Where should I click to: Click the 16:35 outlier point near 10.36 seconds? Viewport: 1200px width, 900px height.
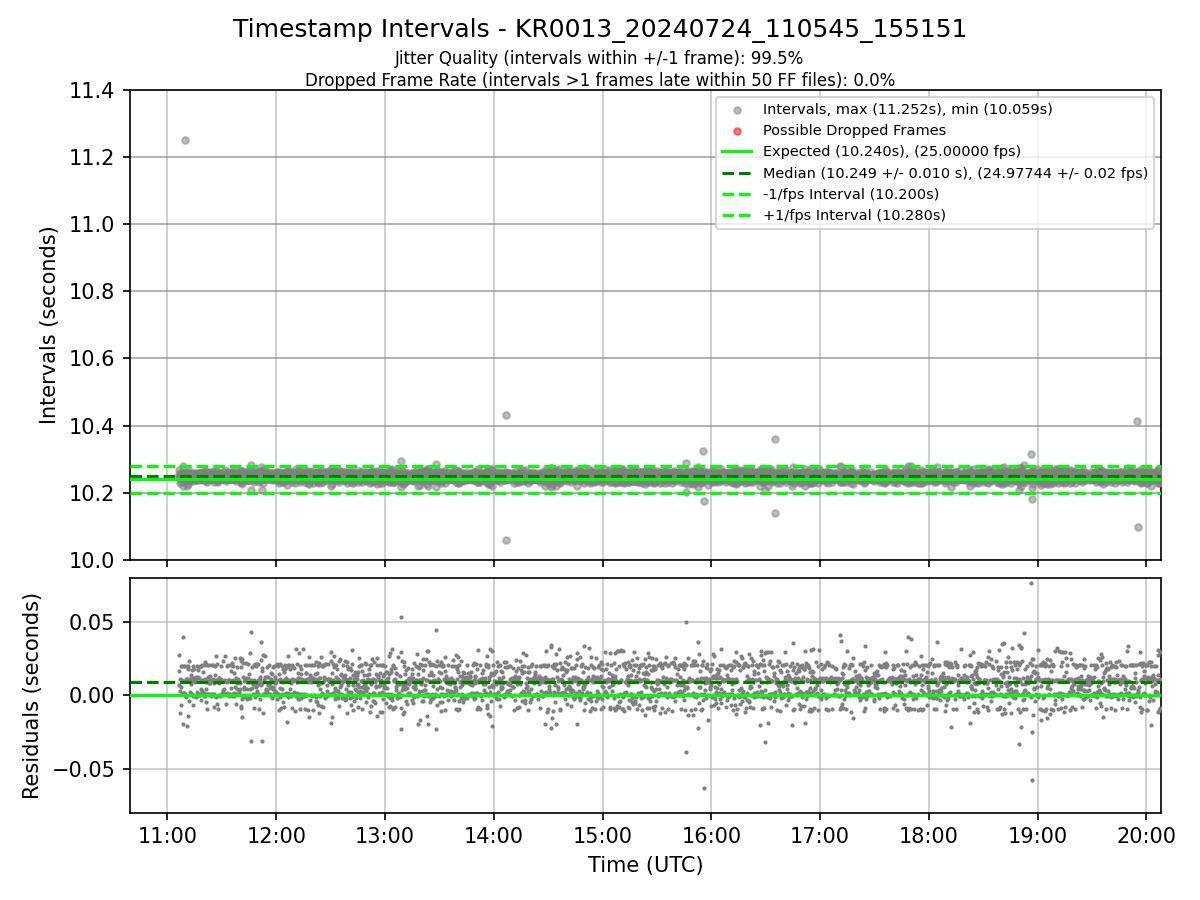(x=775, y=439)
